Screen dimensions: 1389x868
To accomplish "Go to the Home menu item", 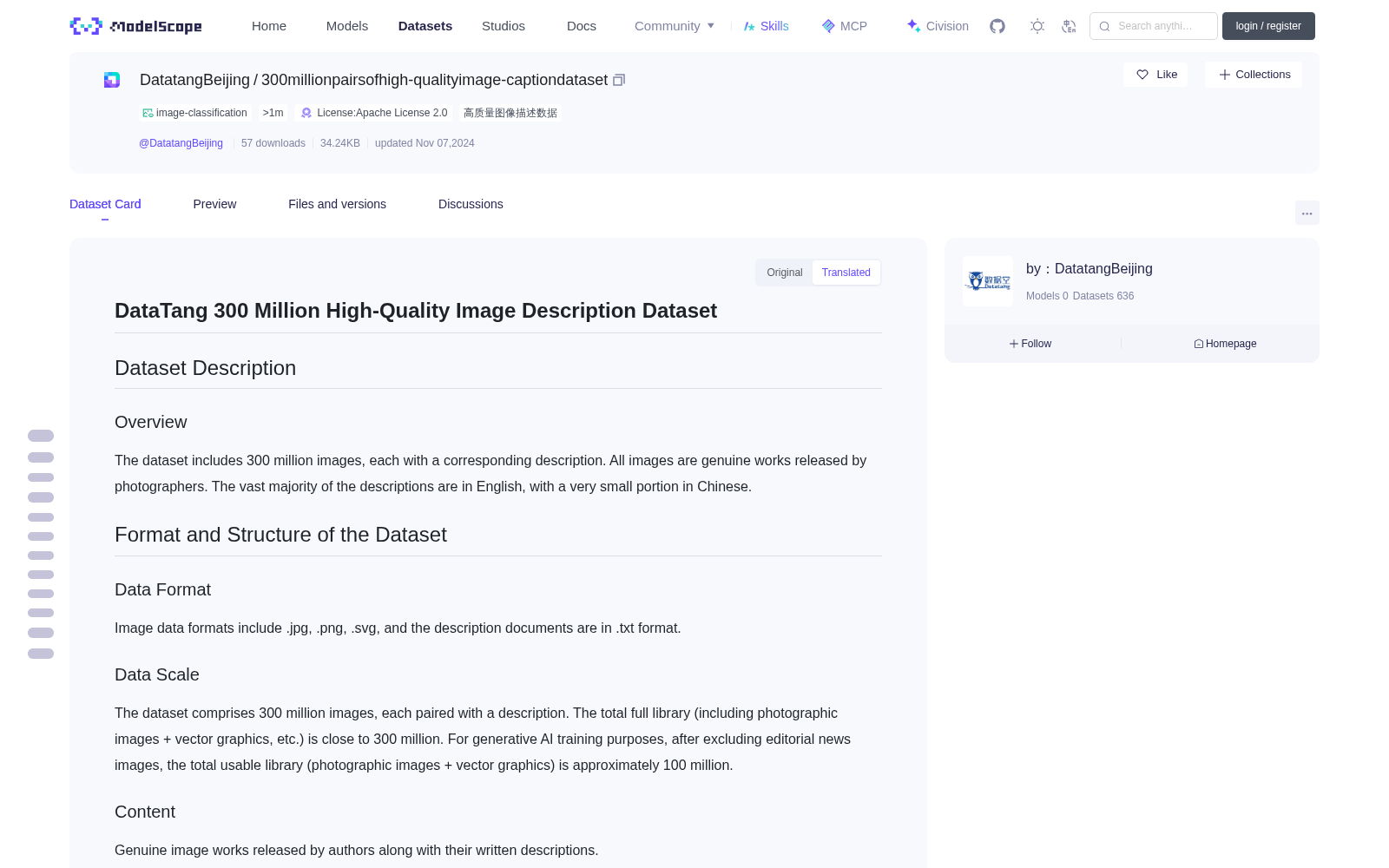I will coord(269,26).
